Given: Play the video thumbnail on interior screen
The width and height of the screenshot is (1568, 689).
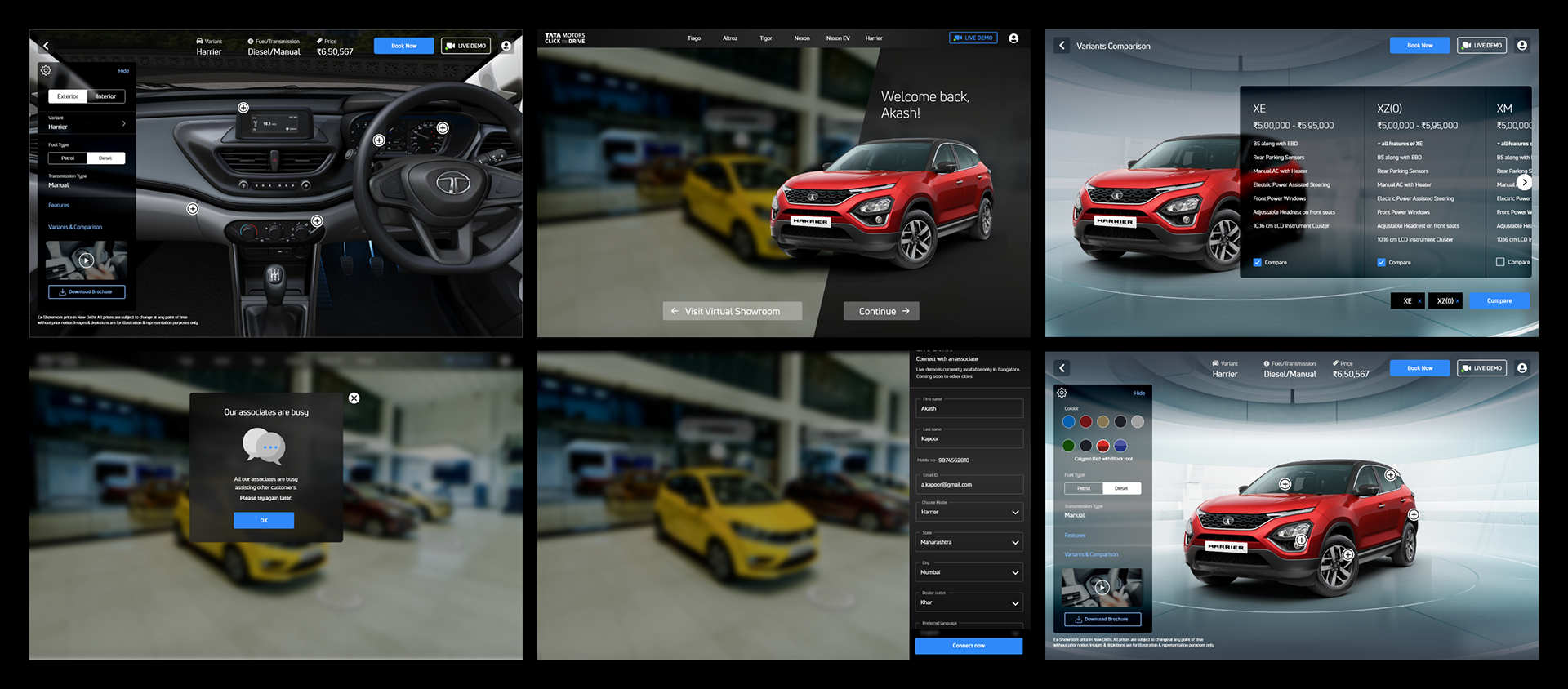Looking at the screenshot, I should (x=86, y=260).
